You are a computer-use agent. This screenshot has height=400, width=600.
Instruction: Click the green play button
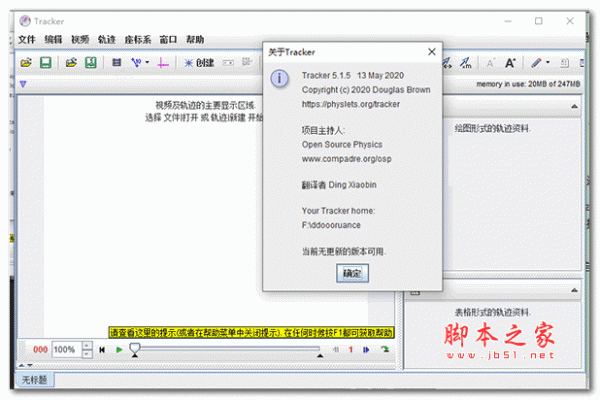tap(119, 349)
